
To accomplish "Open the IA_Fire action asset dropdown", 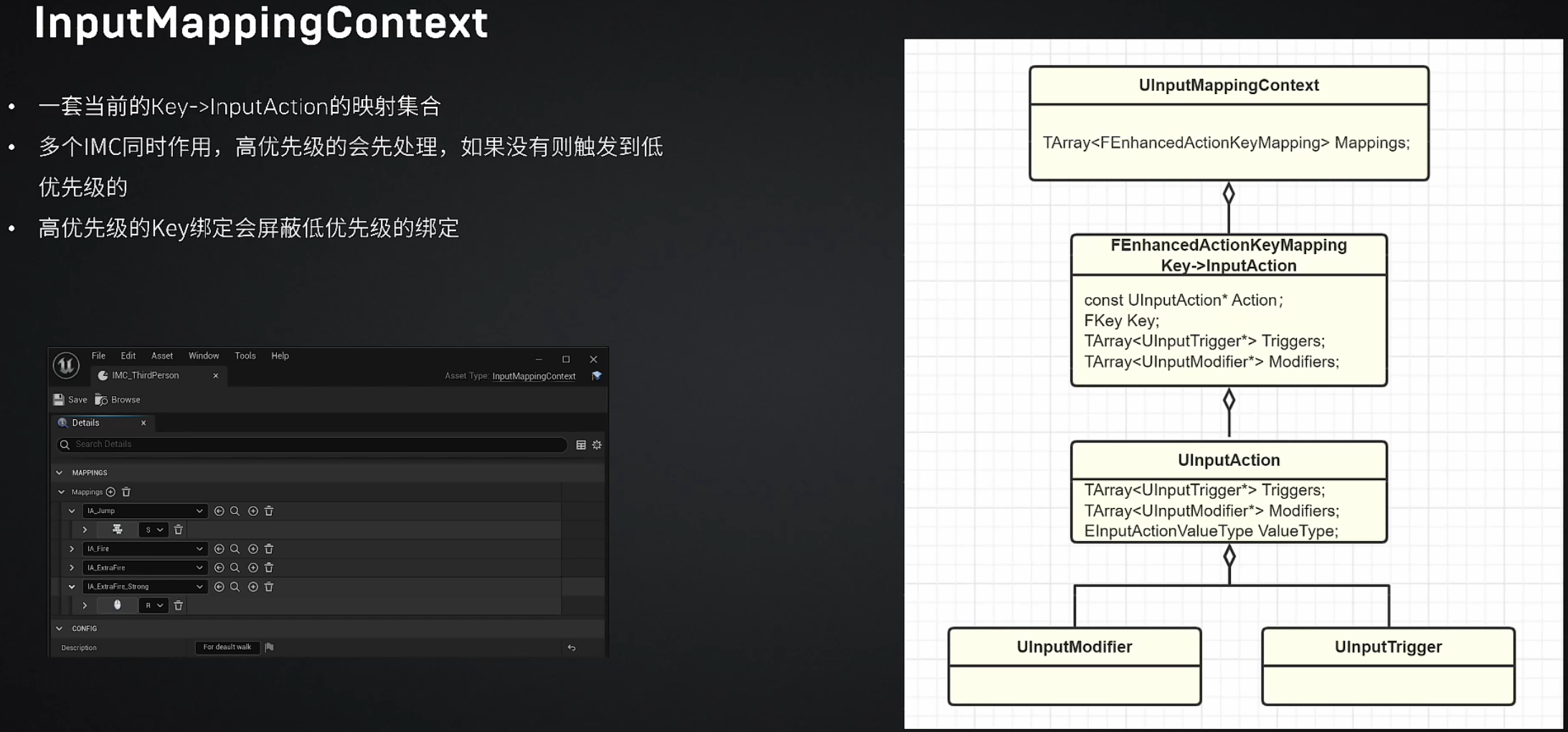I will pos(145,549).
